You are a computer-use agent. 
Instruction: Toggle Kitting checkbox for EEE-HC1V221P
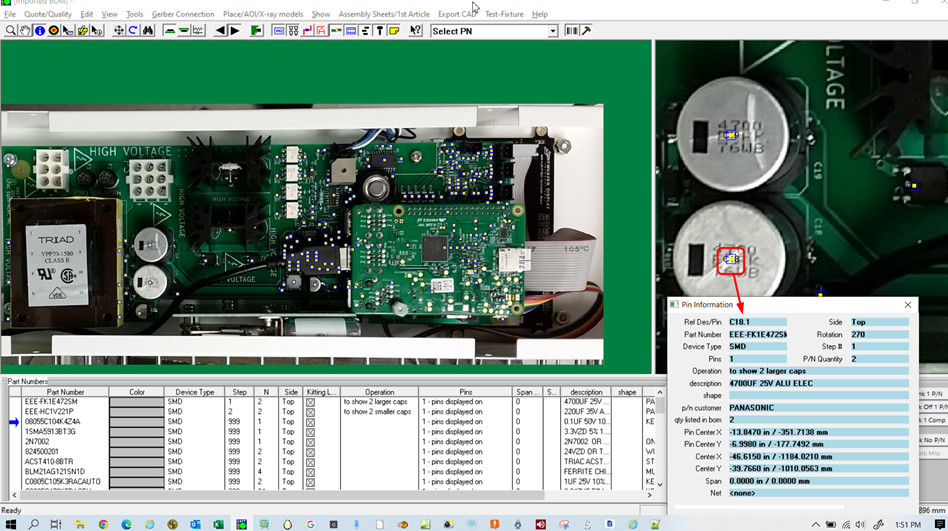[310, 412]
